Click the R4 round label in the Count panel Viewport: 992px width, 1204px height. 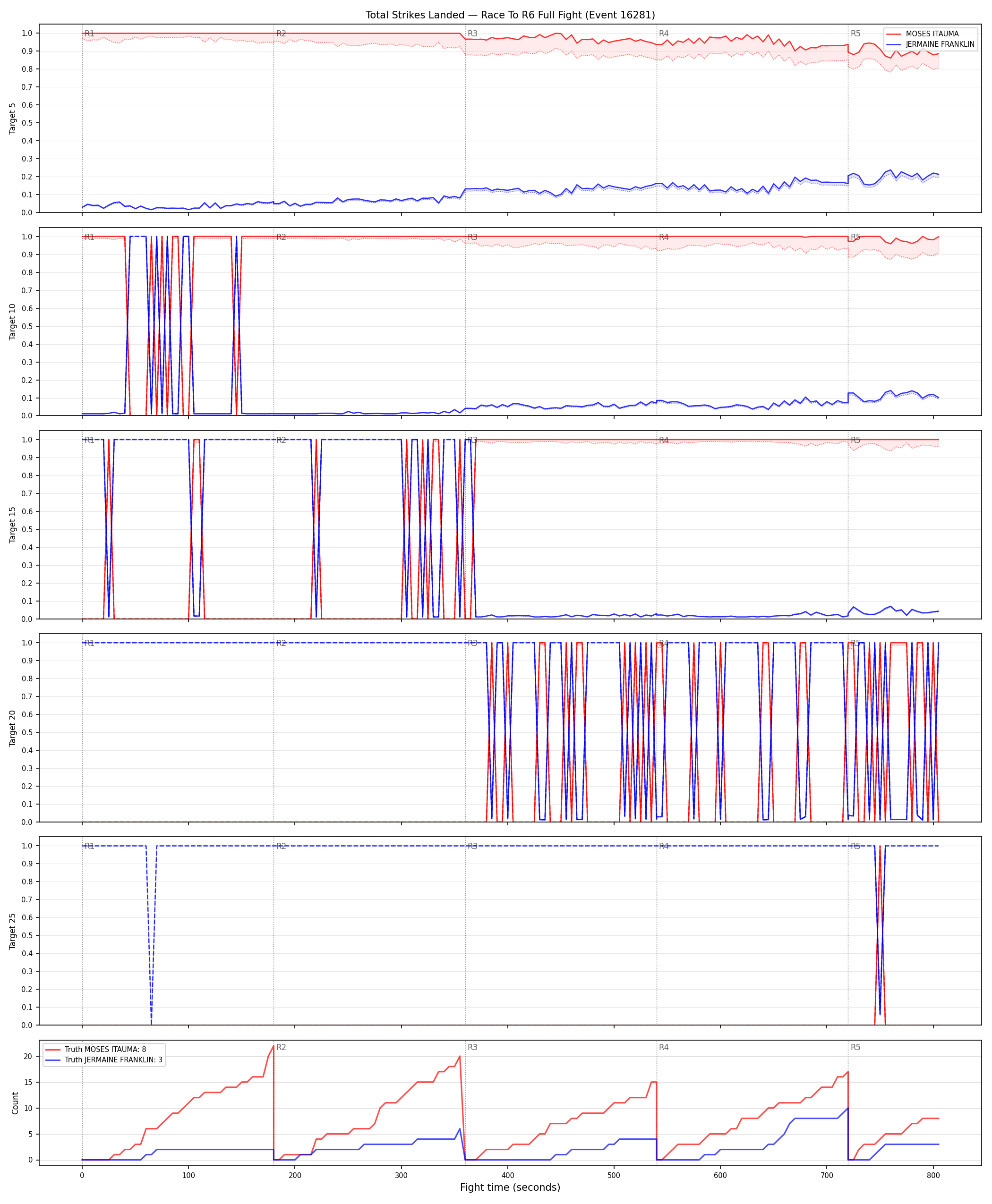pos(664,1048)
